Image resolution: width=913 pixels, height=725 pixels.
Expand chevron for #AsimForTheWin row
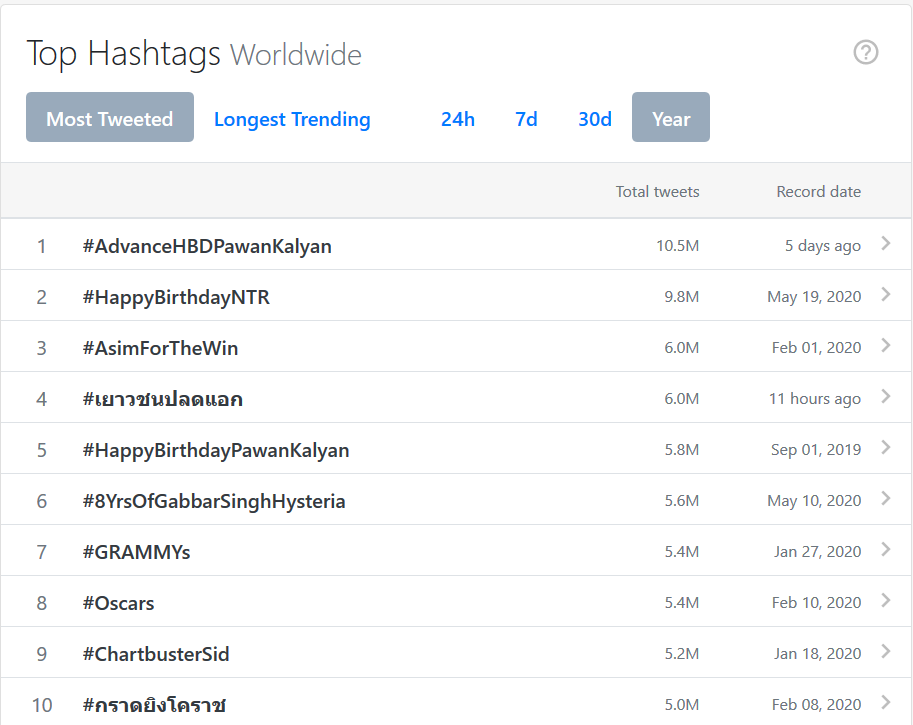(x=886, y=345)
